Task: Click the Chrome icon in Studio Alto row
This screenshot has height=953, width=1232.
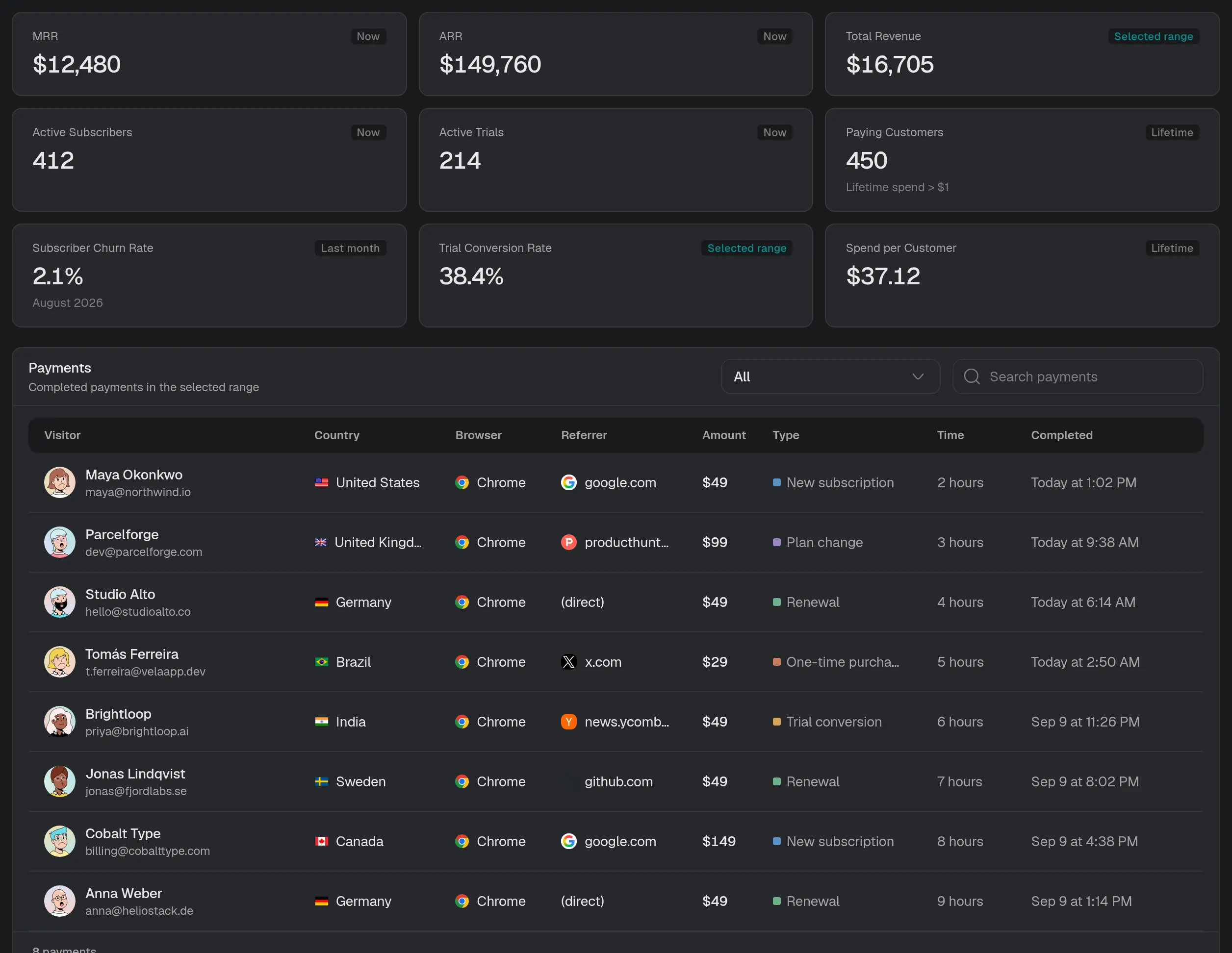Action: tap(462, 602)
